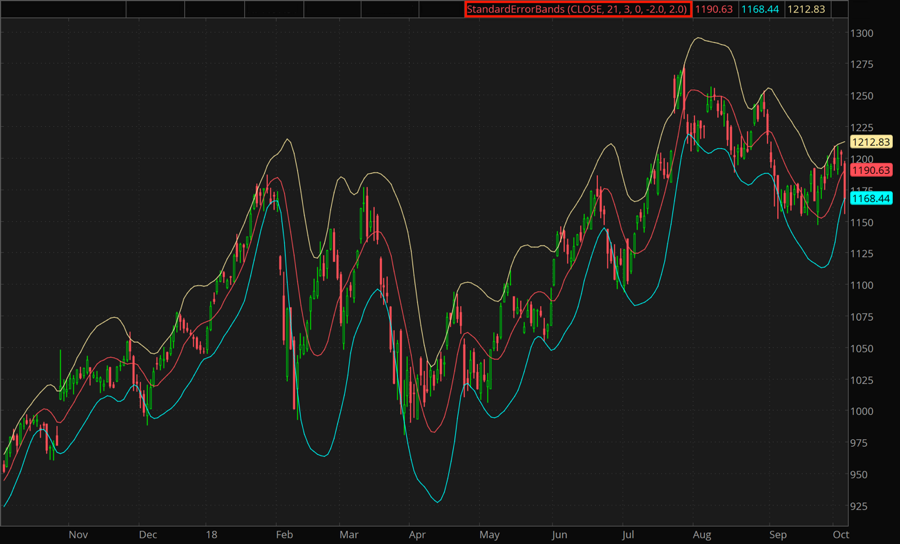The image size is (900, 544).
Task: Select the cyan 1168.44 price bubble
Action: pyautogui.click(x=871, y=199)
